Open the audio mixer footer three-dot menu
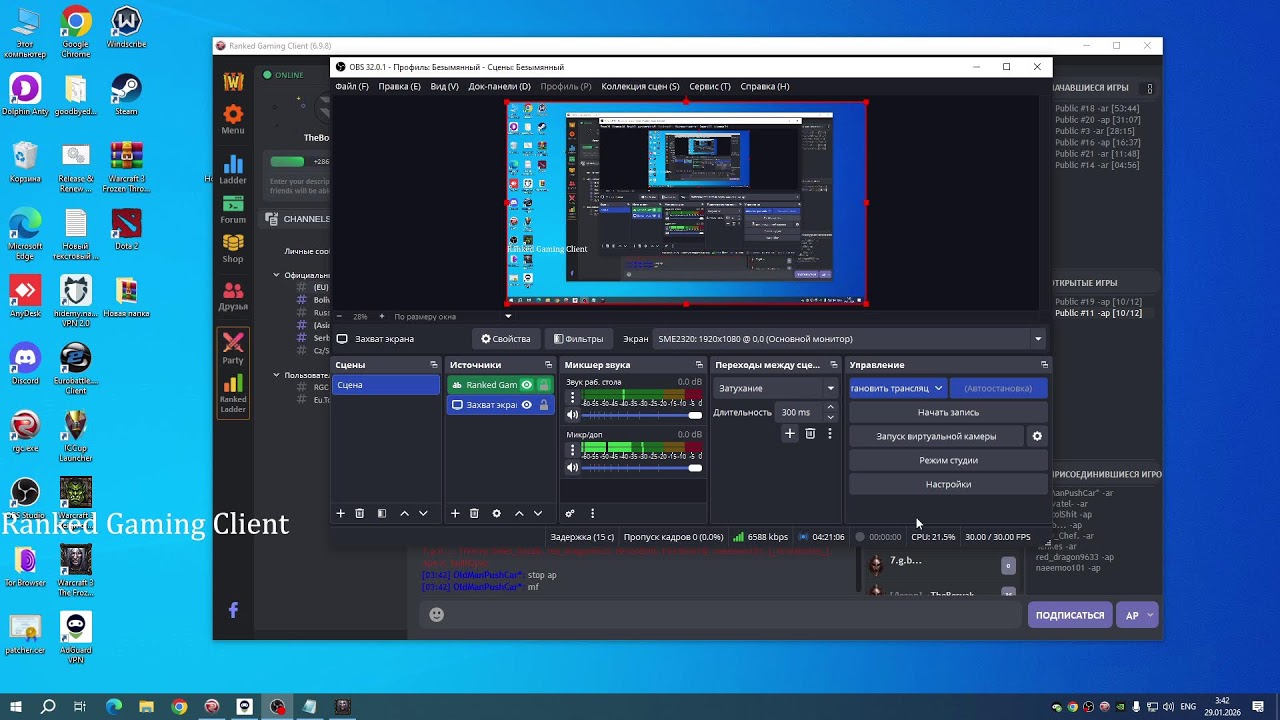 [592, 513]
